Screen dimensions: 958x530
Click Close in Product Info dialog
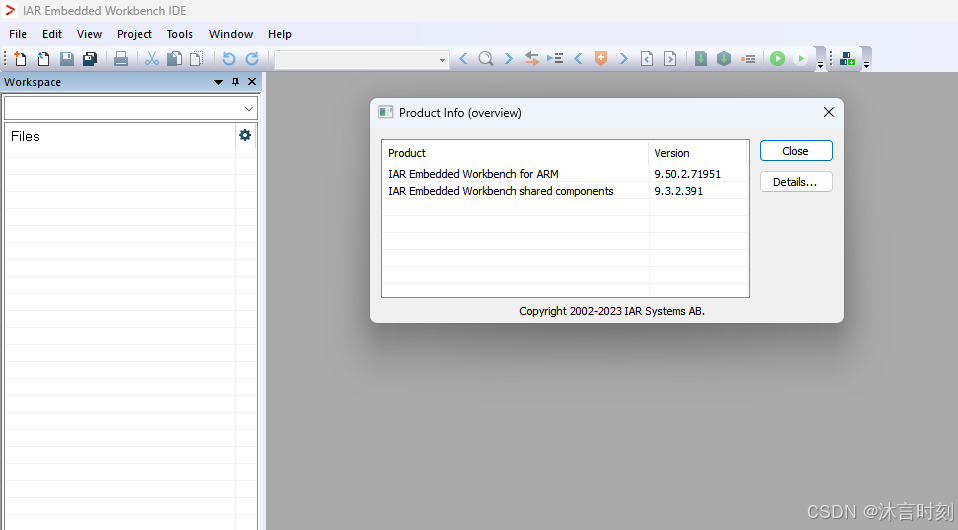click(x=796, y=151)
